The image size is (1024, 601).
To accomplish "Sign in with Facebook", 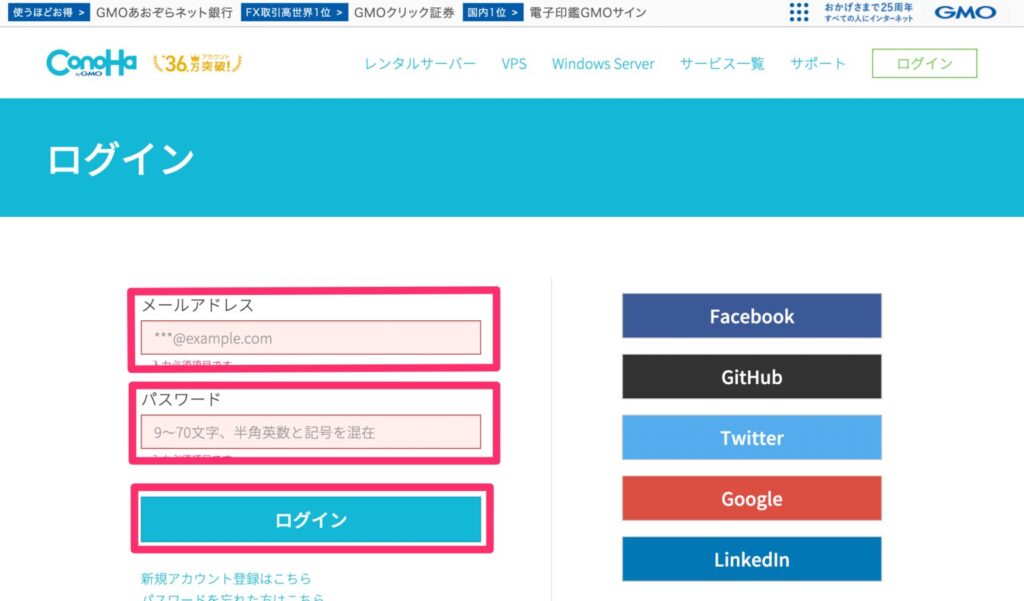I will point(752,316).
